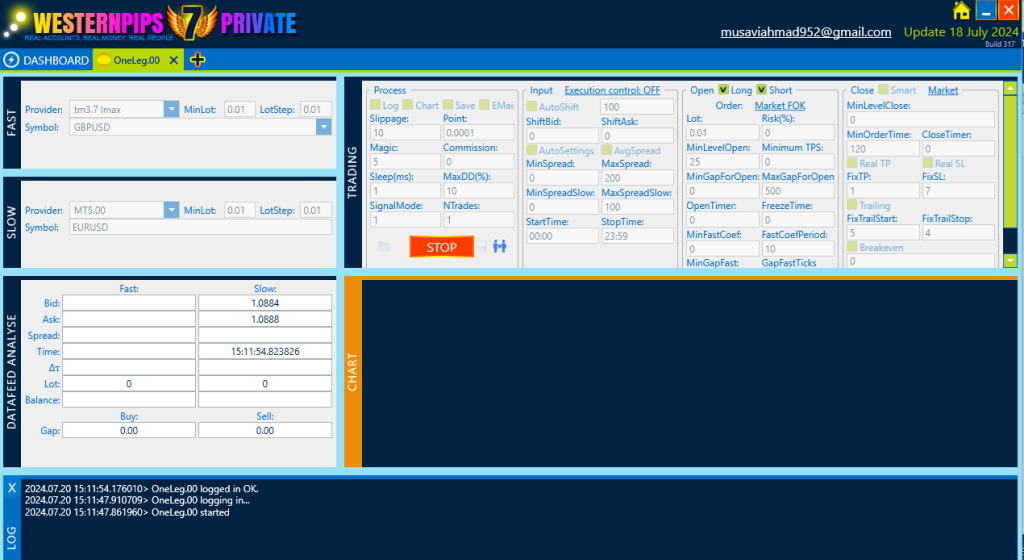Viewport: 1024px width, 560px height.
Task: Click the 'OneLeg.00 logged in OK.' log line
Action: coord(142,488)
